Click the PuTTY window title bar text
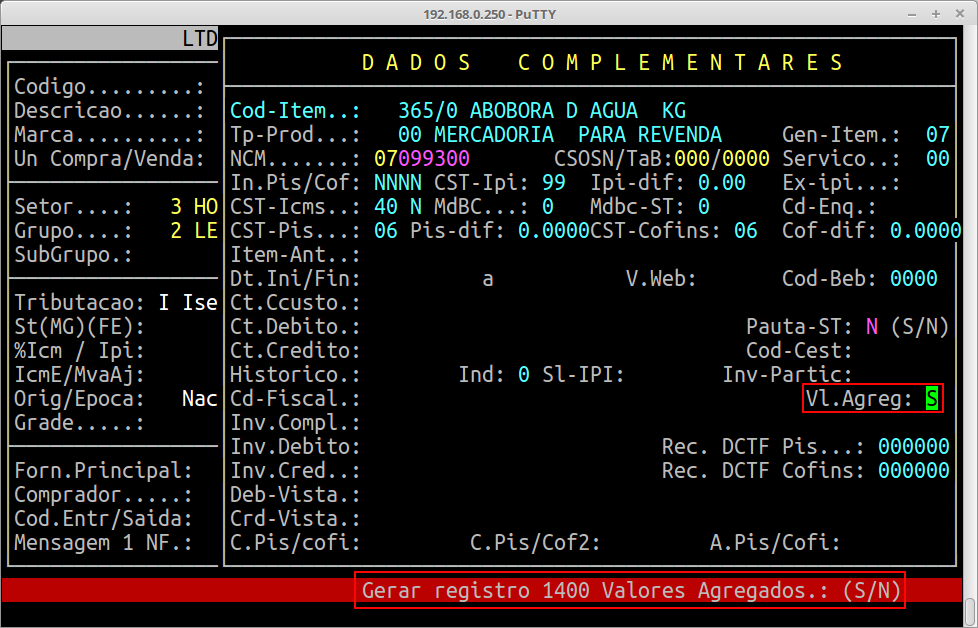Viewport: 978px width, 628px height. tap(488, 12)
